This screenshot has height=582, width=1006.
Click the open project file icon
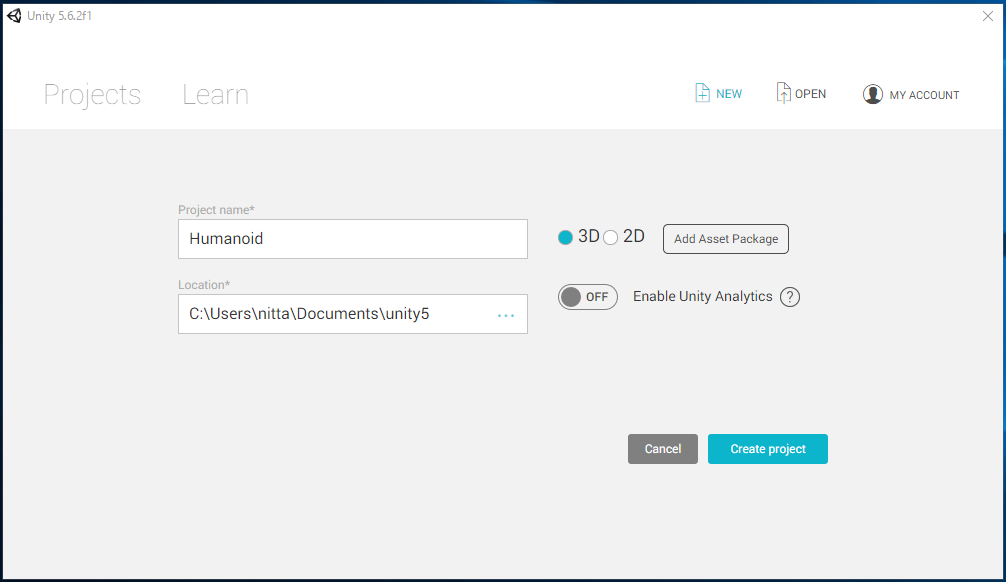pos(783,93)
